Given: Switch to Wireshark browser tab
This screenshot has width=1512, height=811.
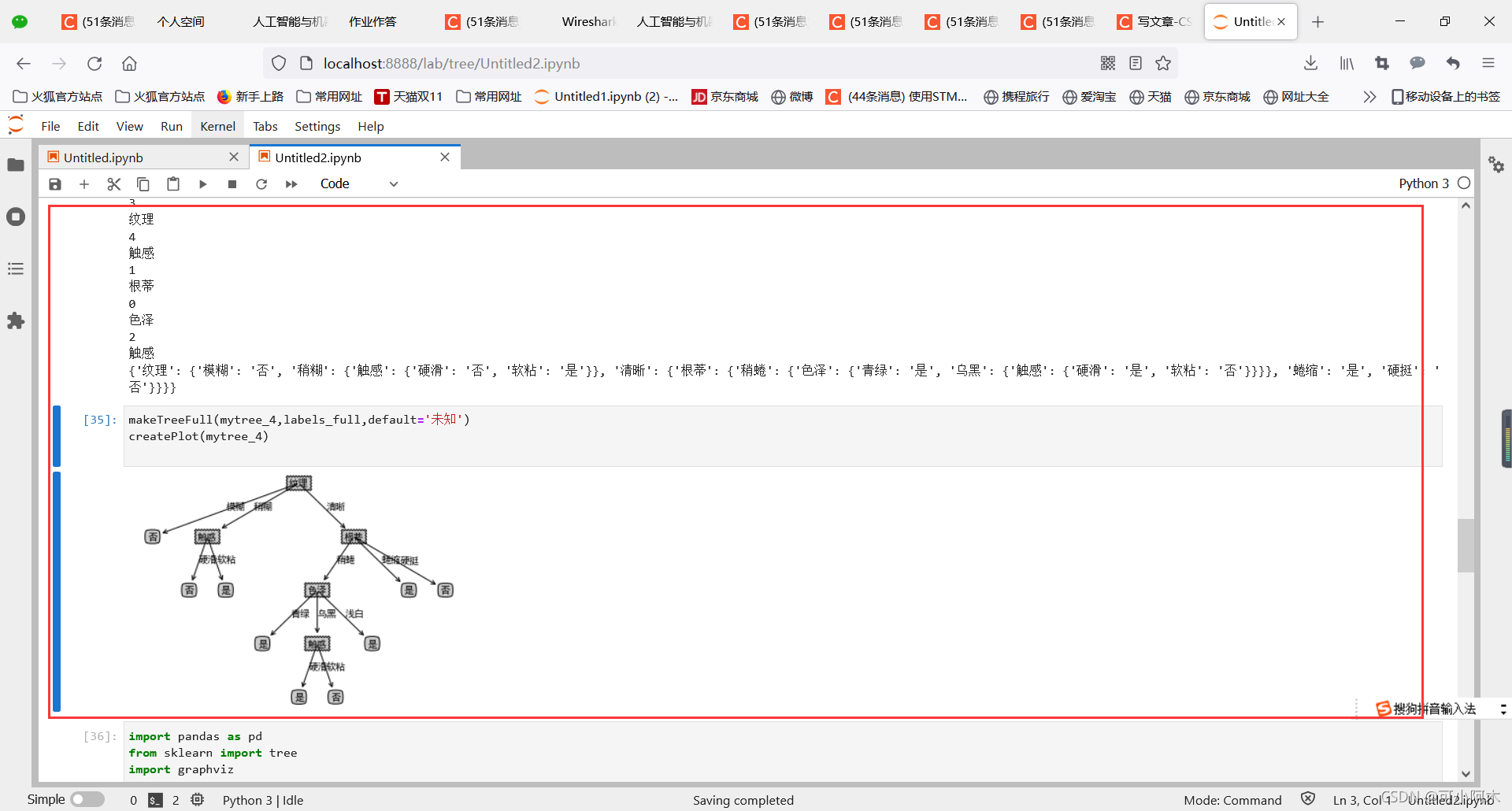Looking at the screenshot, I should click(587, 22).
